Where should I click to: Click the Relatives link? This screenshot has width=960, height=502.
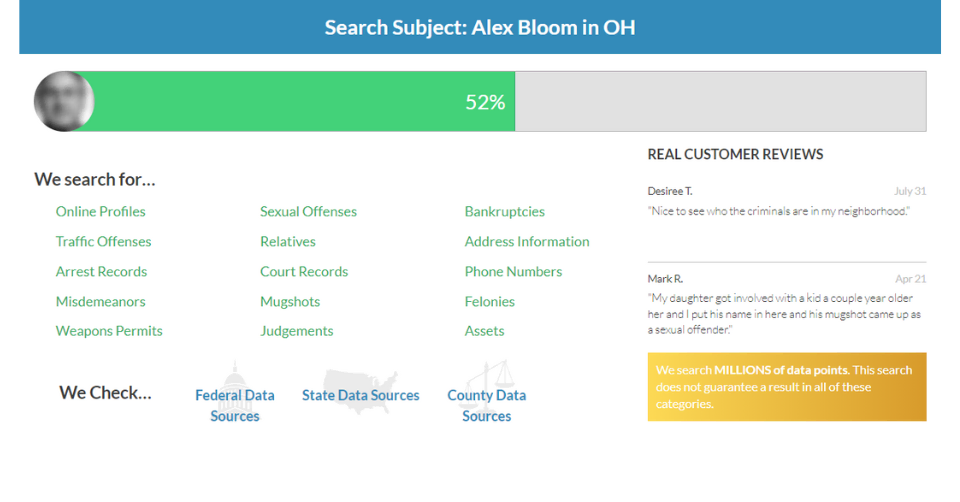(x=287, y=241)
